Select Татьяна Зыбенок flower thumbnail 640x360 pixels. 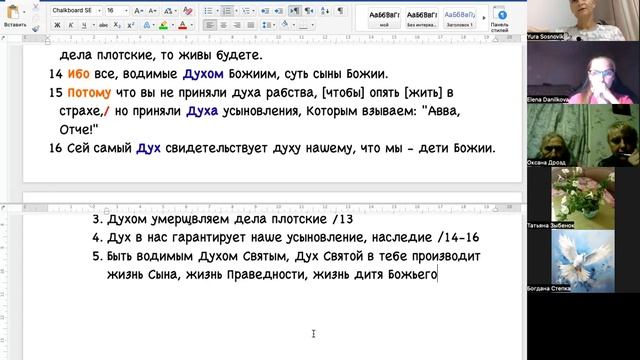click(583, 198)
